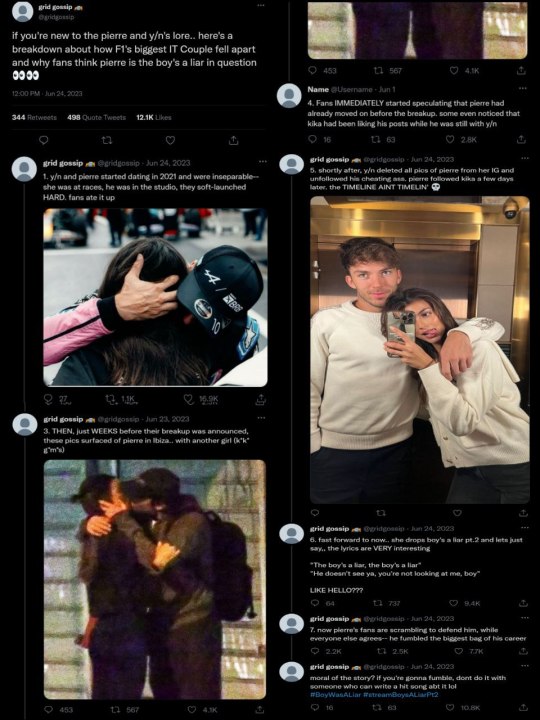Retweet tweet 6 with 737 retweets
The height and width of the screenshot is (720, 540).
click(377, 603)
